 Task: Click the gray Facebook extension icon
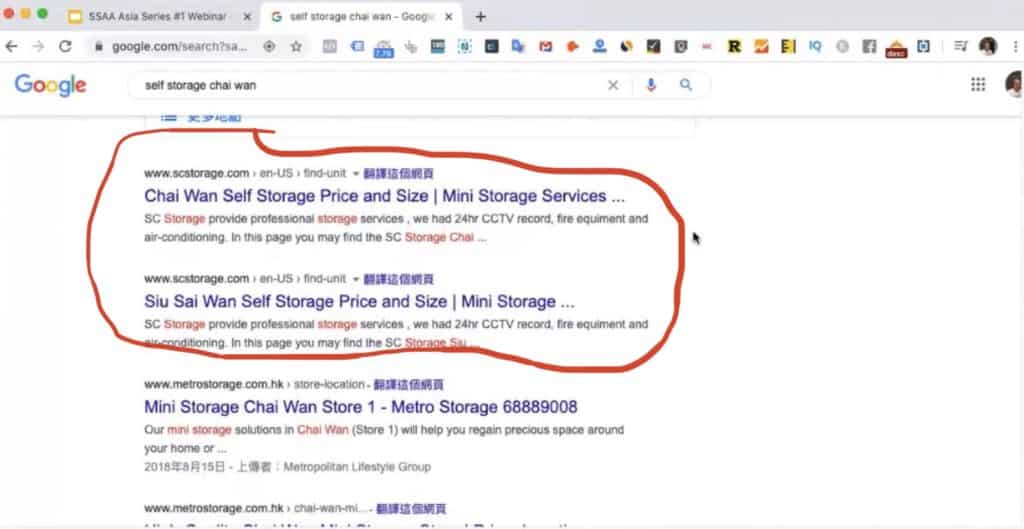(x=869, y=46)
